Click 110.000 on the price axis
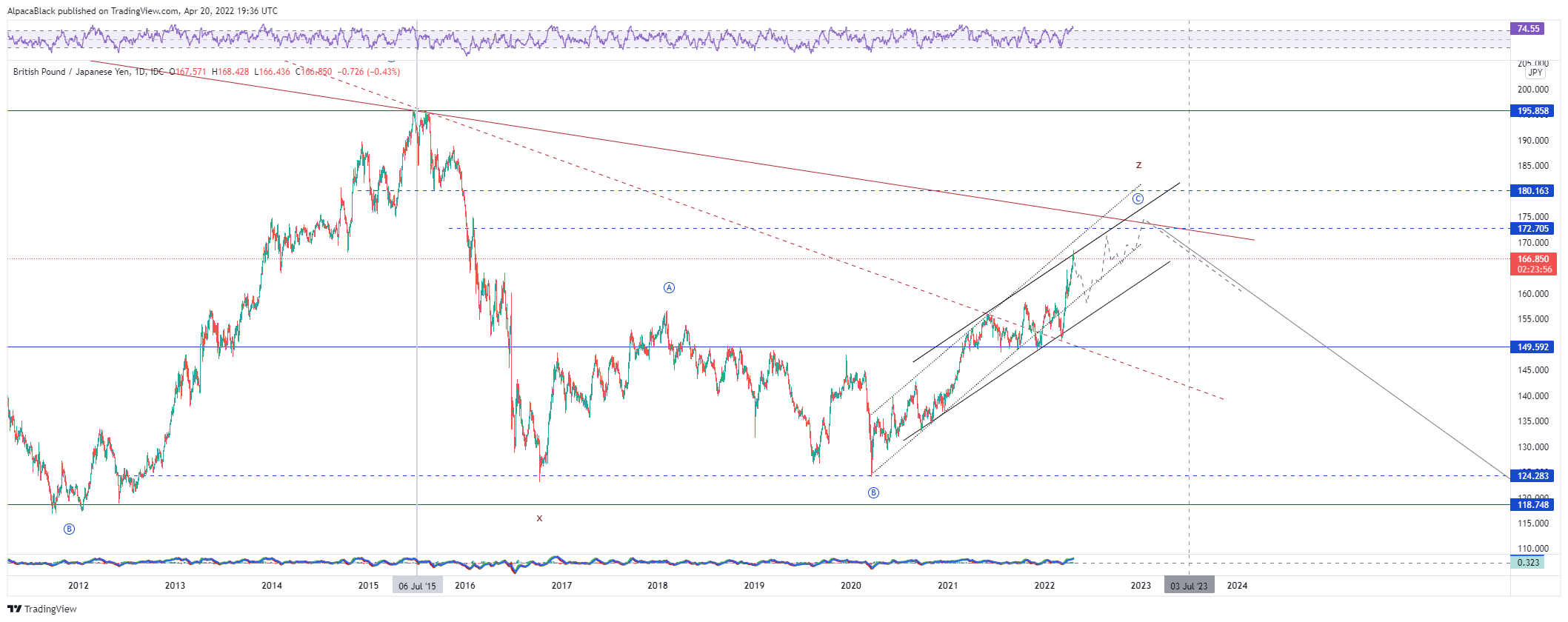Viewport: 1568px width, 622px height. pyautogui.click(x=1532, y=549)
